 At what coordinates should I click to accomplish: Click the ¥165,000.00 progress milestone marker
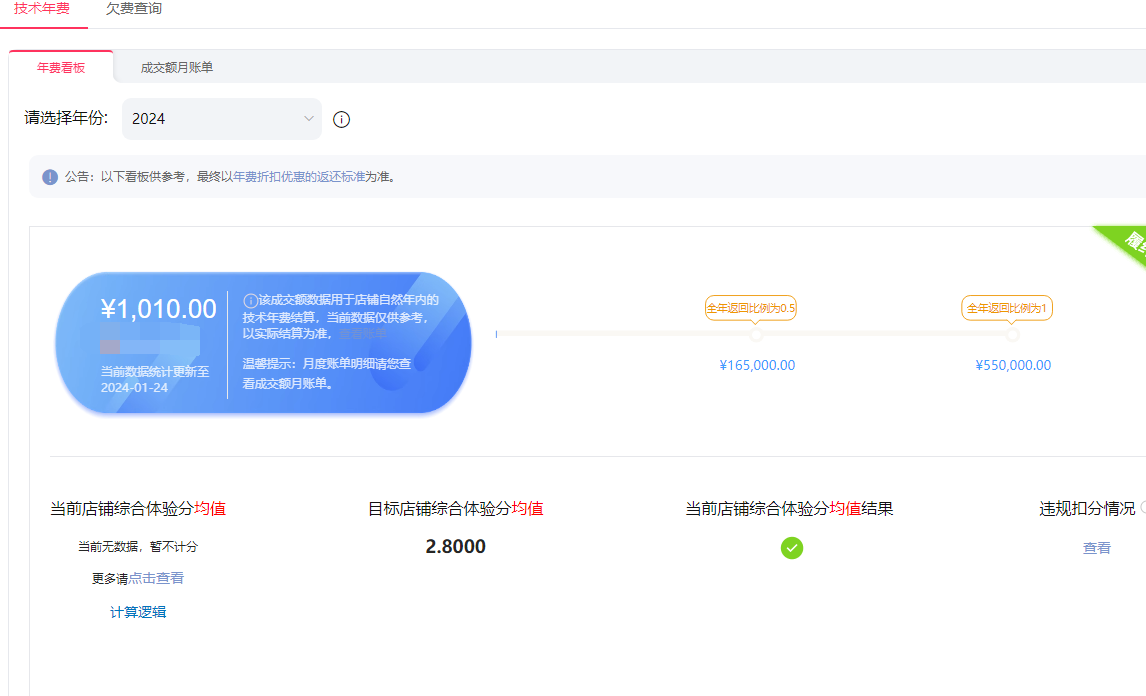(756, 335)
